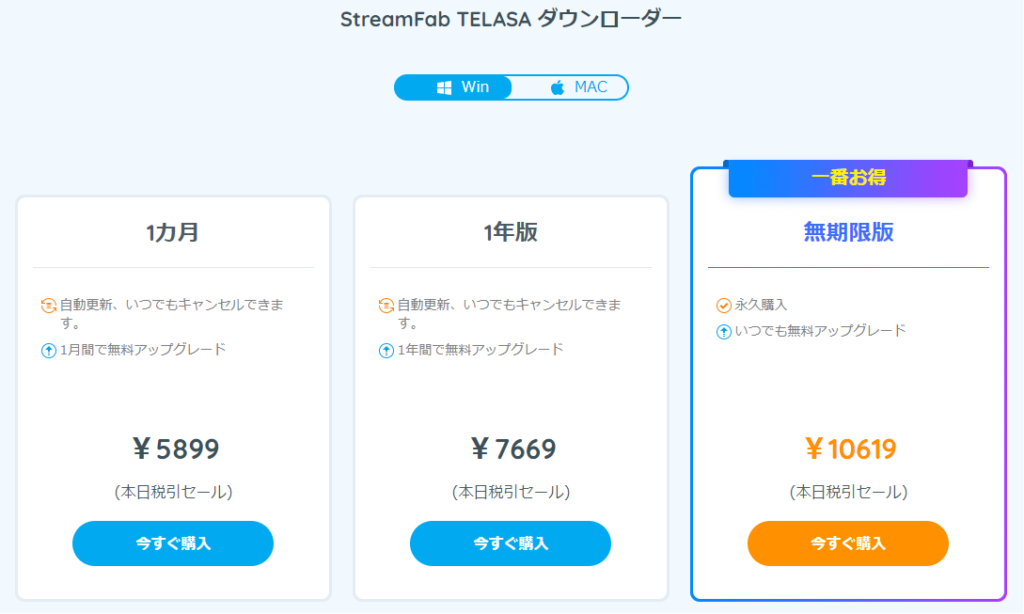Click the Apple logo icon
This screenshot has width=1024, height=614.
(x=557, y=88)
